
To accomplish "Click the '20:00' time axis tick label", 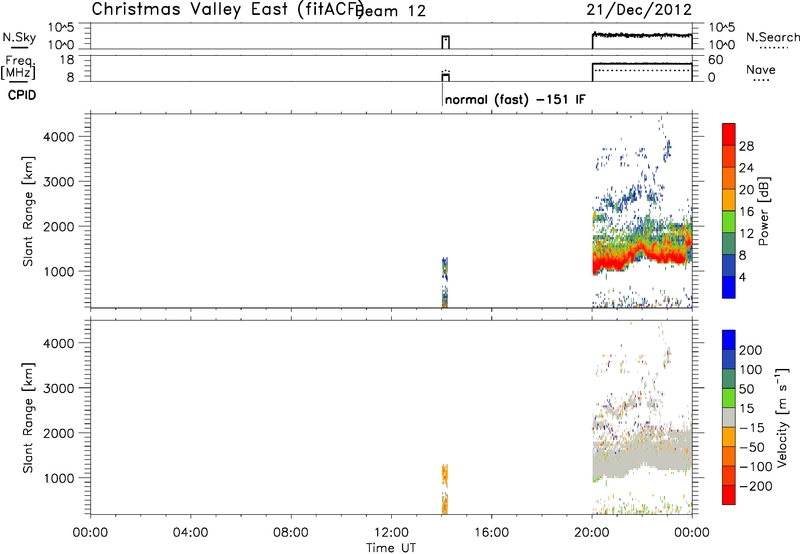I will [x=591, y=533].
